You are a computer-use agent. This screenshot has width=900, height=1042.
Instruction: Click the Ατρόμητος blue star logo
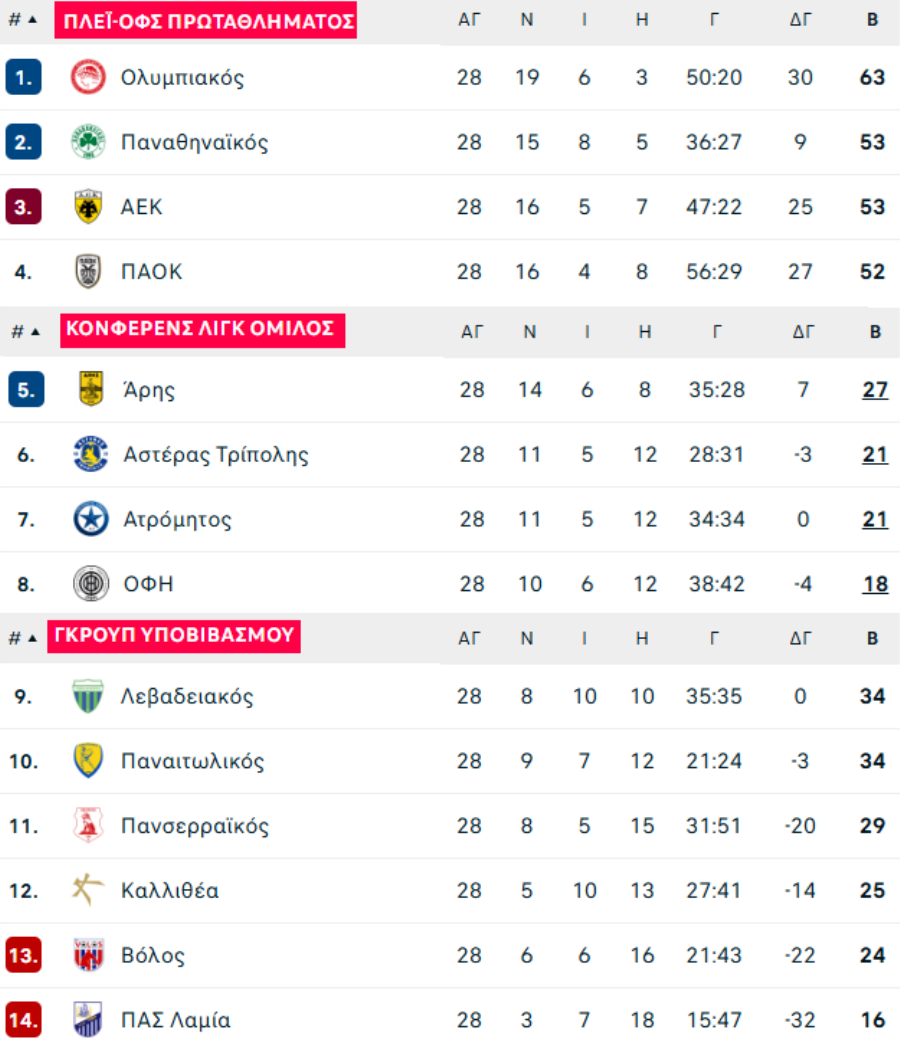[x=91, y=518]
